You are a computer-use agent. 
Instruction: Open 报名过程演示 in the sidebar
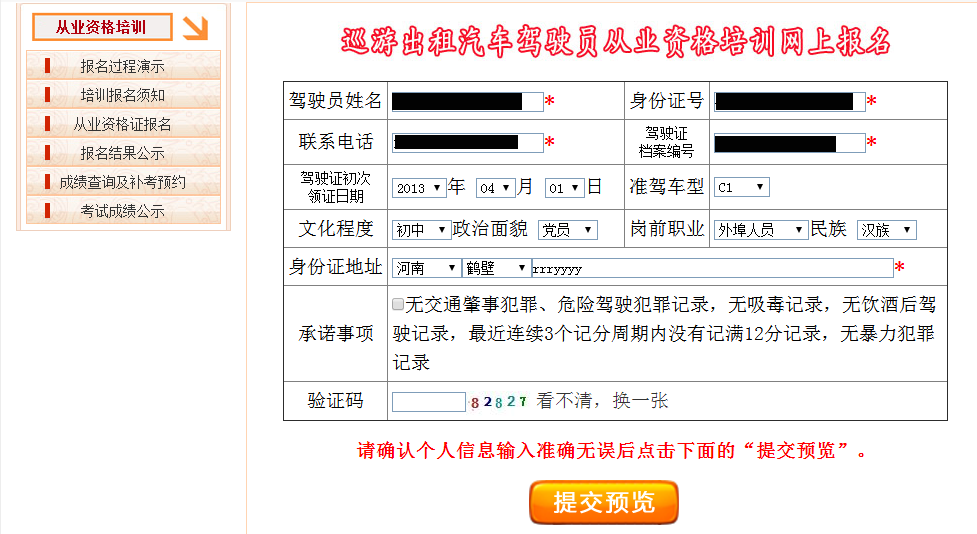click(123, 67)
